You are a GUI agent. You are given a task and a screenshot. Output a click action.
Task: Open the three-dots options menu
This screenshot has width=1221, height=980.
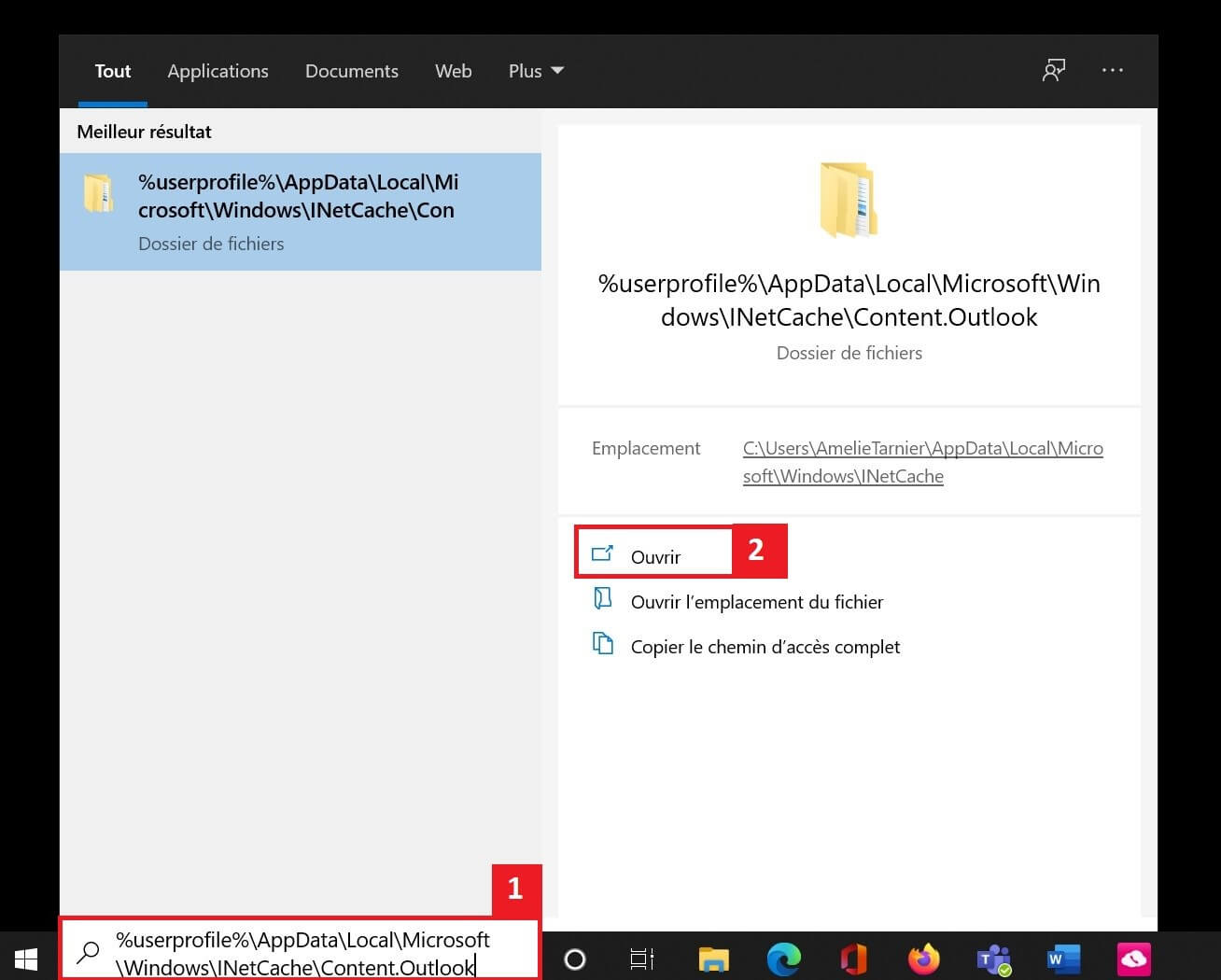click(1112, 71)
